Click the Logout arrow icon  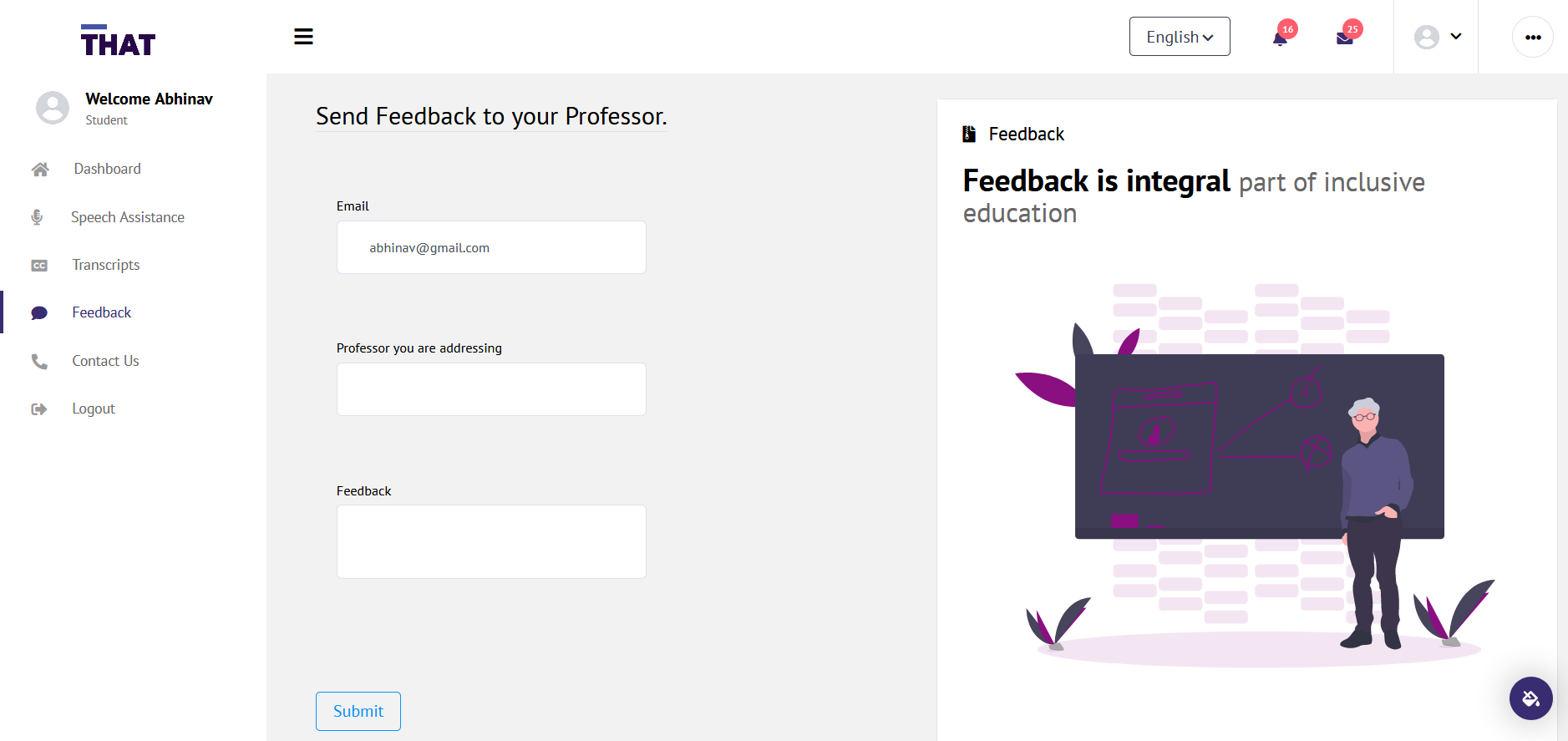pos(39,409)
